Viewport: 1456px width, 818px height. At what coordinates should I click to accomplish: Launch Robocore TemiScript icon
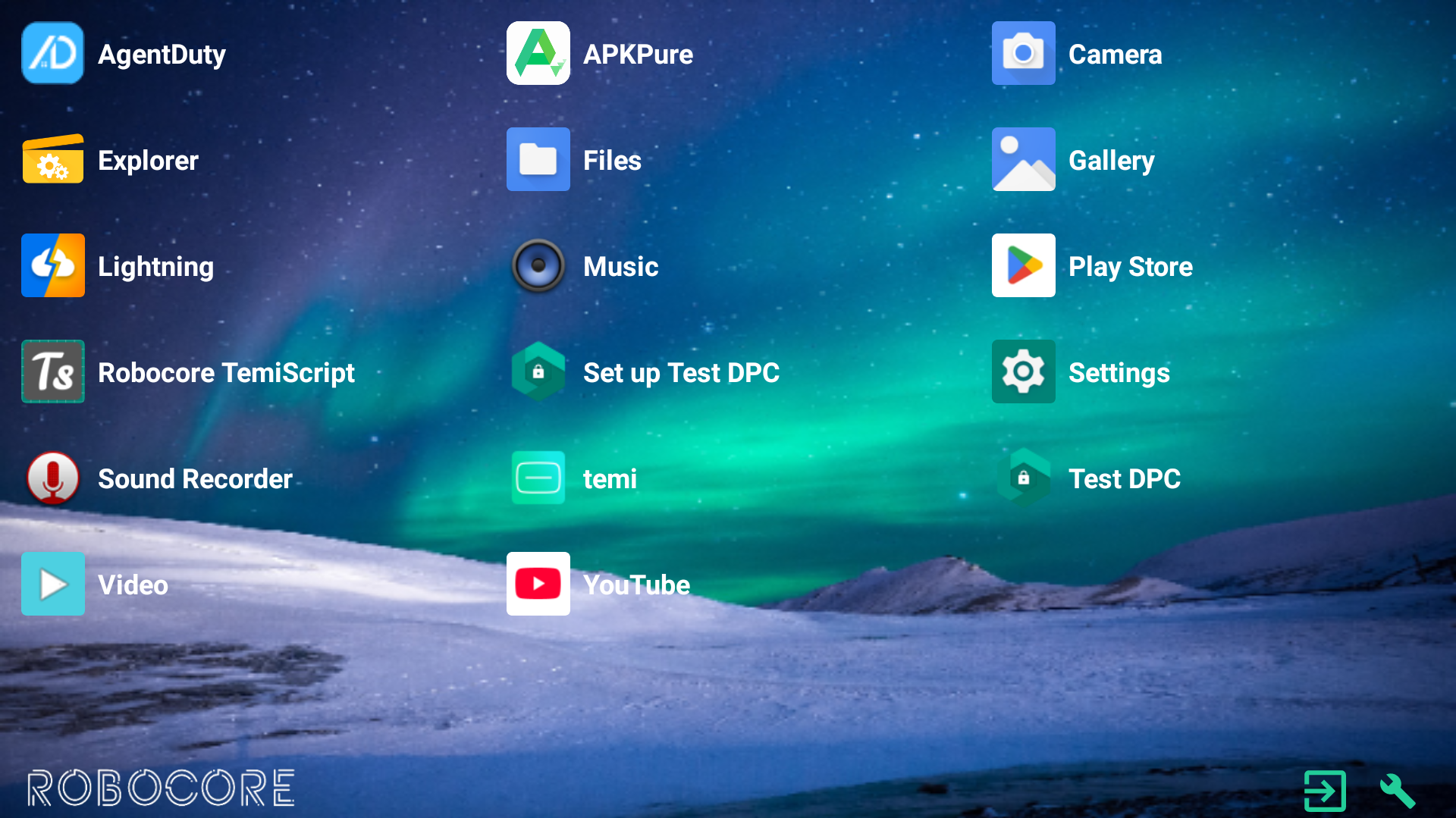[x=53, y=371]
